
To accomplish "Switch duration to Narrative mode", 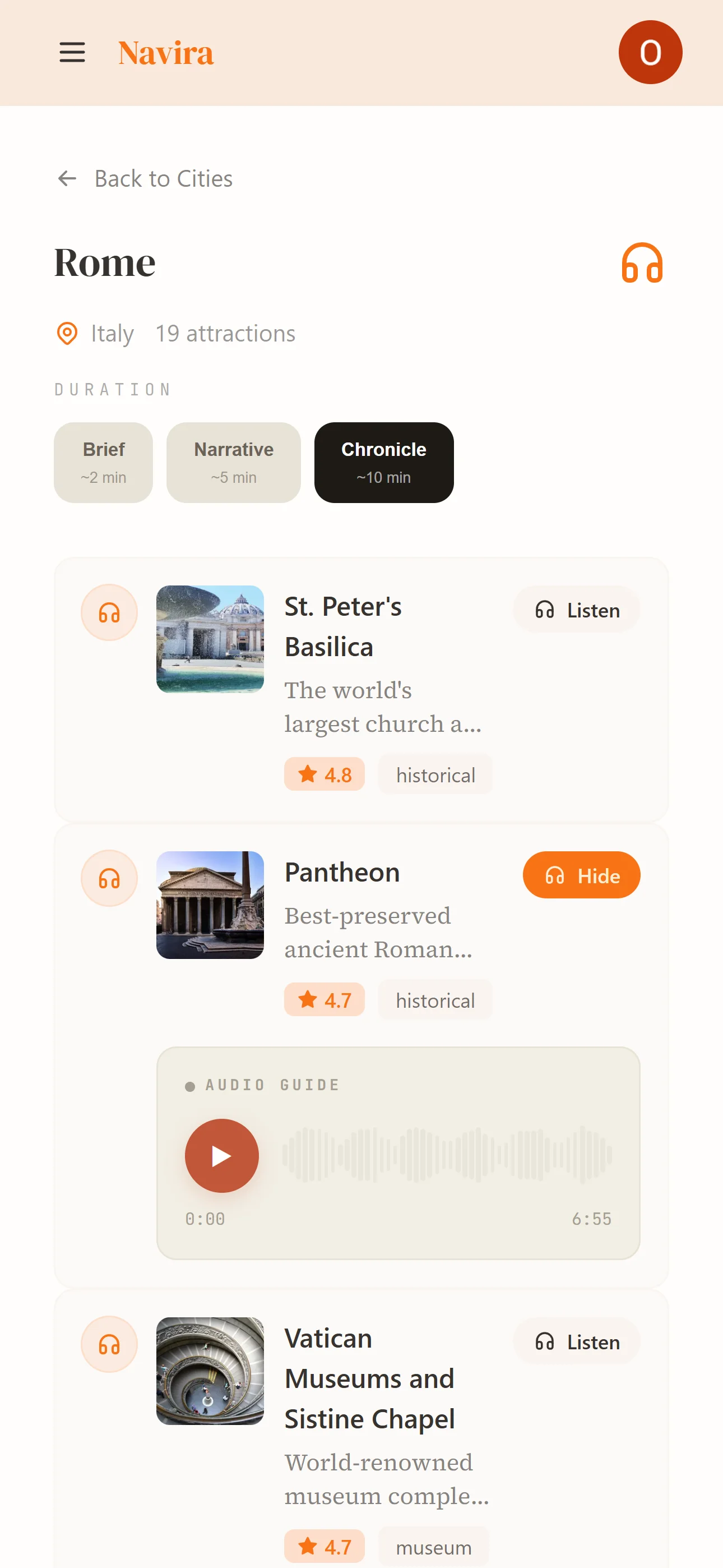I will pyautogui.click(x=233, y=462).
